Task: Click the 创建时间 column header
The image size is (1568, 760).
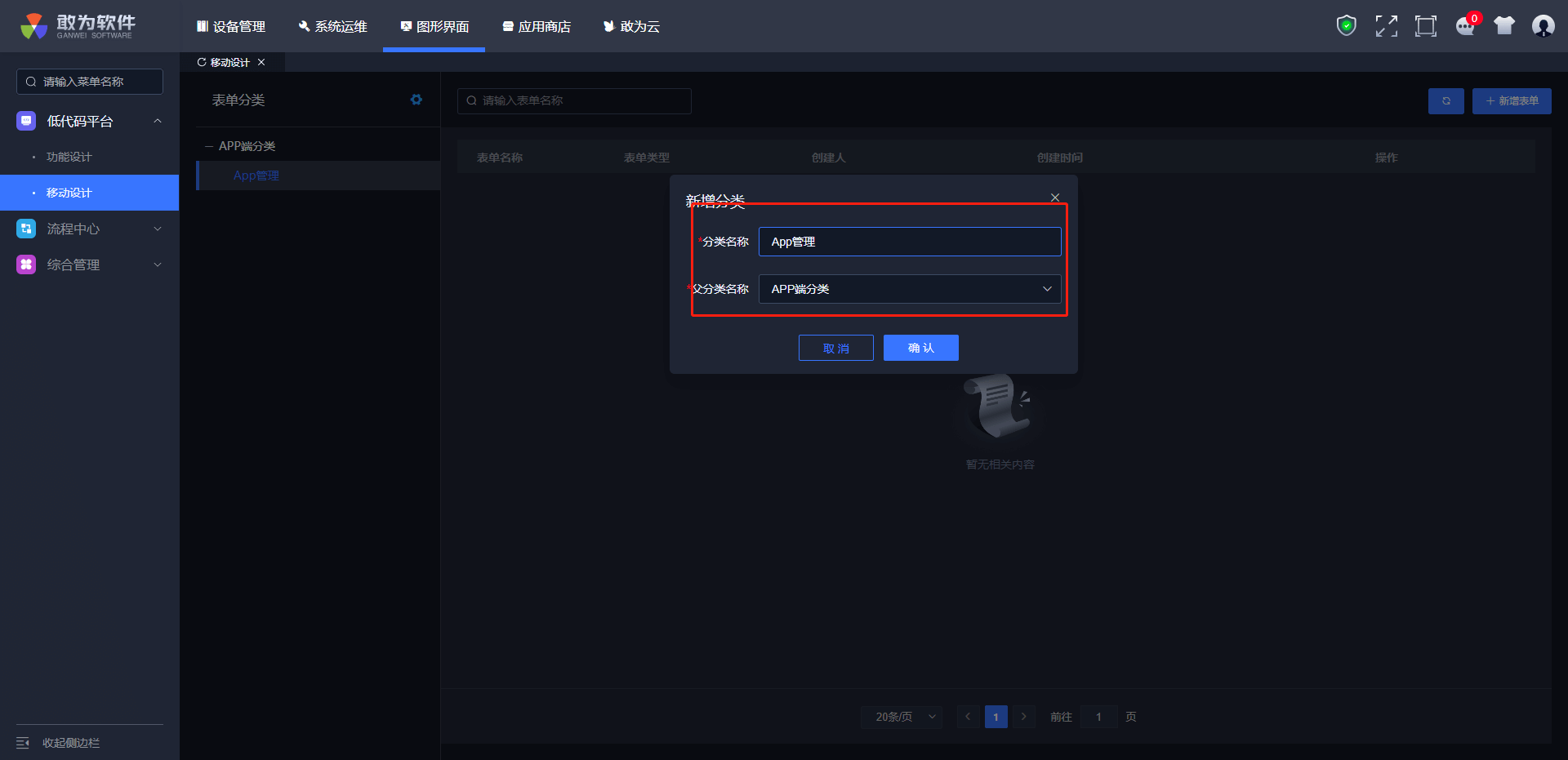Action: point(1060,158)
